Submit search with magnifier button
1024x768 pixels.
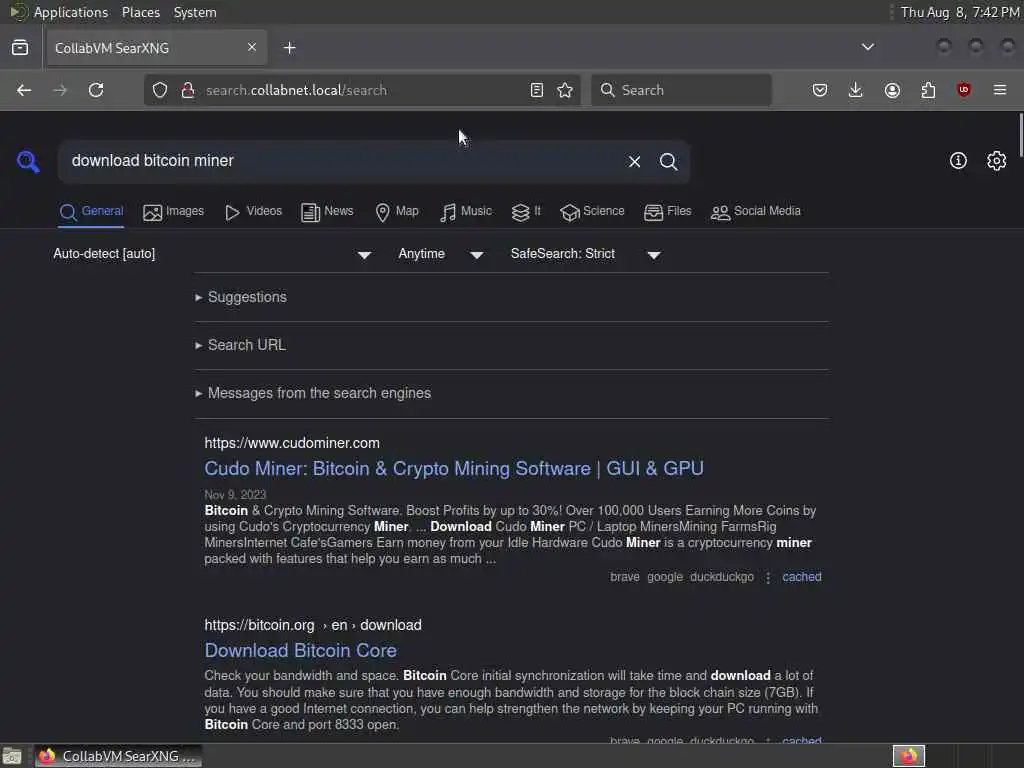[x=668, y=161]
